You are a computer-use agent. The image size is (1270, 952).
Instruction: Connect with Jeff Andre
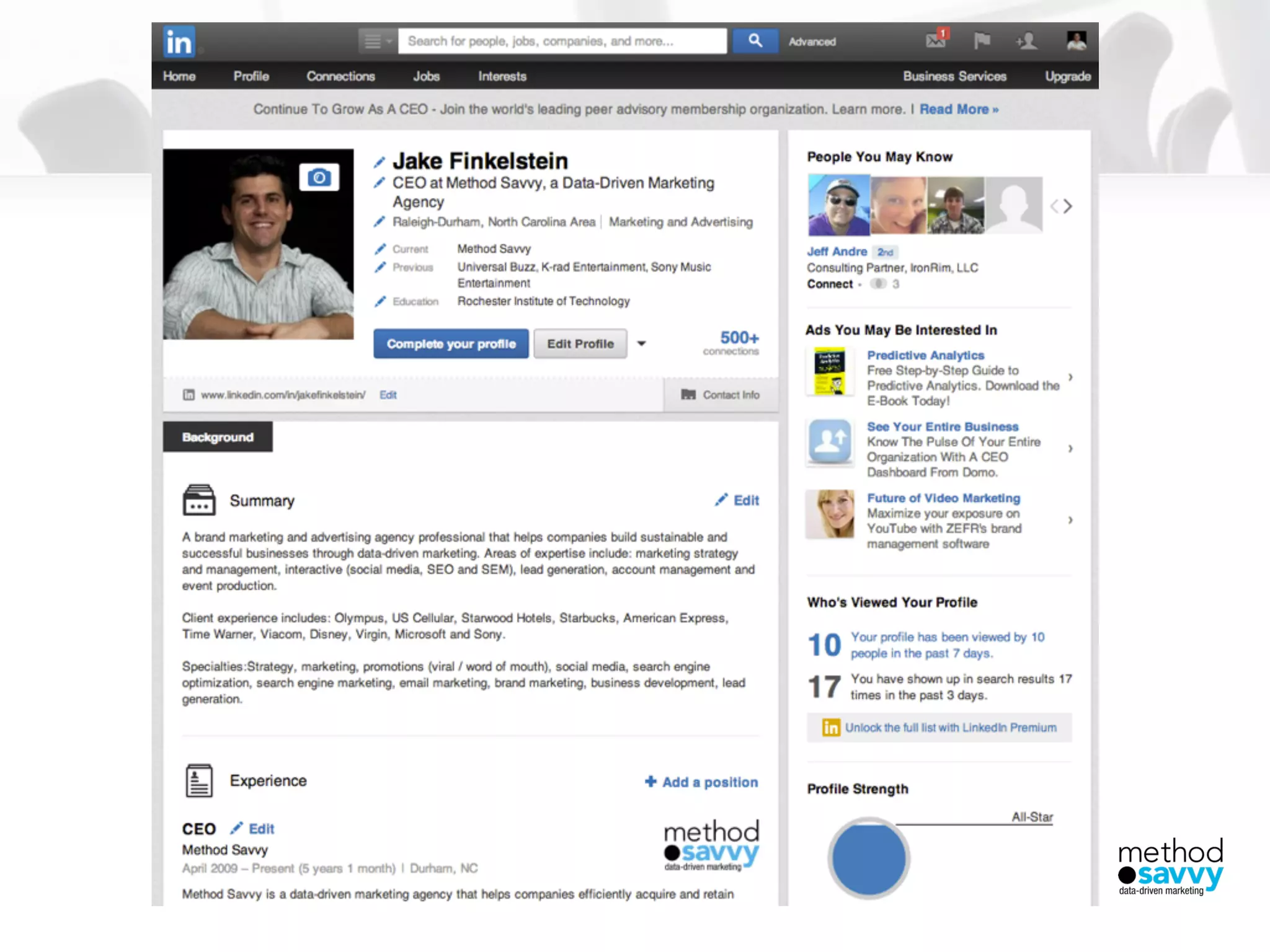pos(830,284)
